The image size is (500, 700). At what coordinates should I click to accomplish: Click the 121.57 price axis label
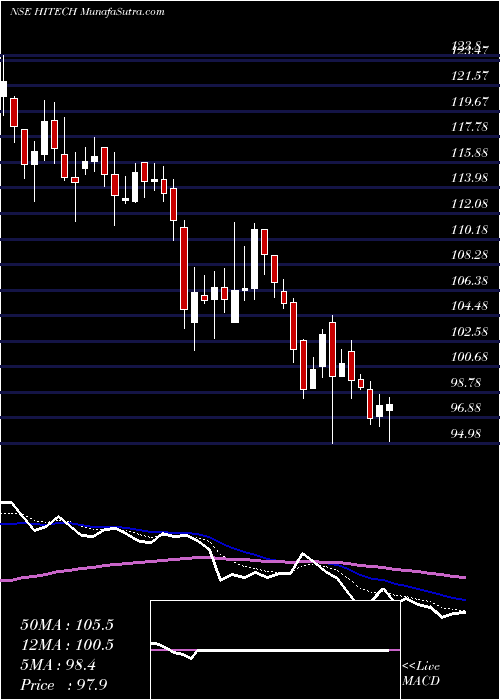click(469, 76)
